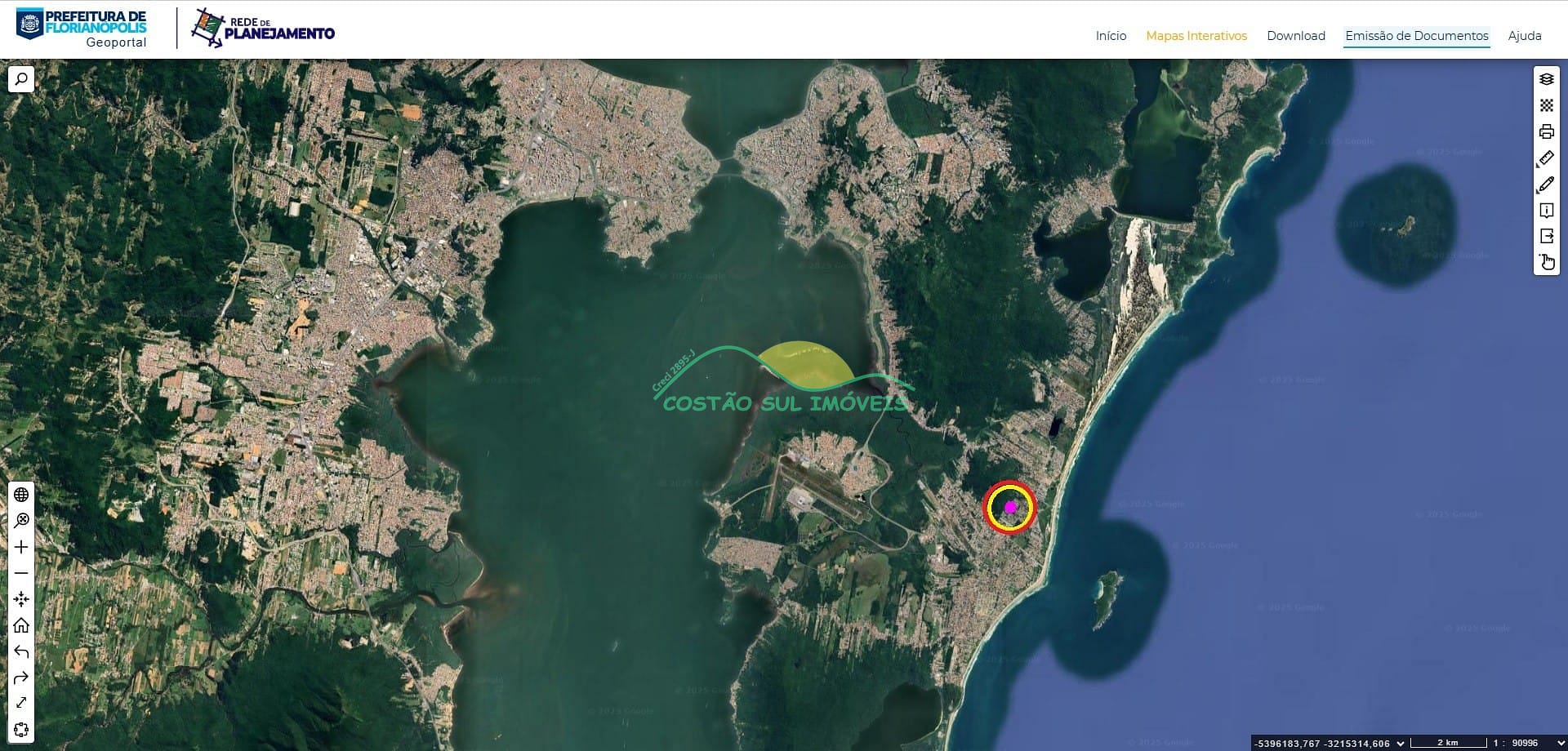Open the Emissão de Documentos menu

[x=1416, y=36]
